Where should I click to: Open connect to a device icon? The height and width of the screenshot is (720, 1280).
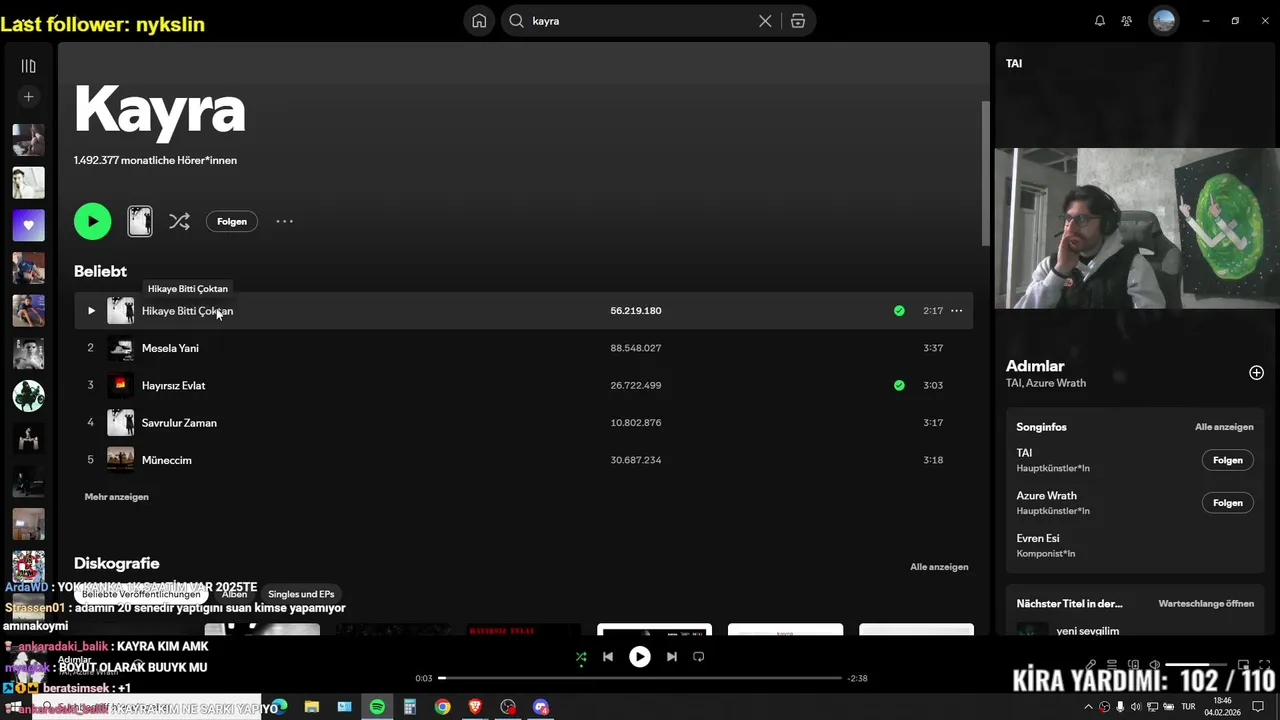coord(1133,665)
